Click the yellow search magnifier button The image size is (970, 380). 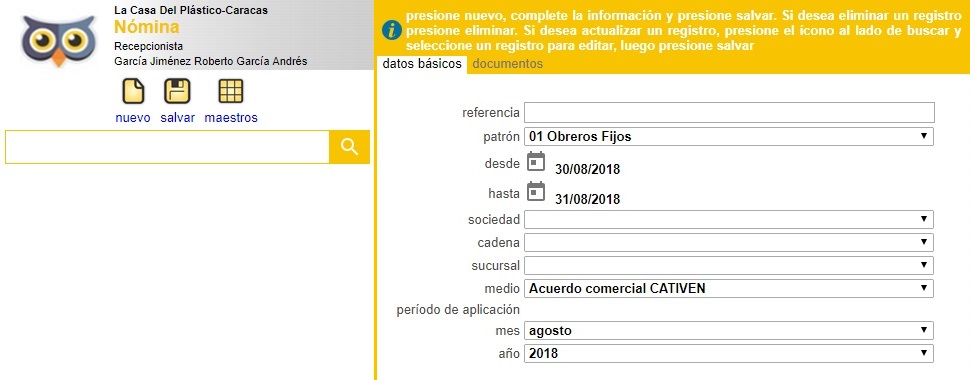click(x=350, y=147)
